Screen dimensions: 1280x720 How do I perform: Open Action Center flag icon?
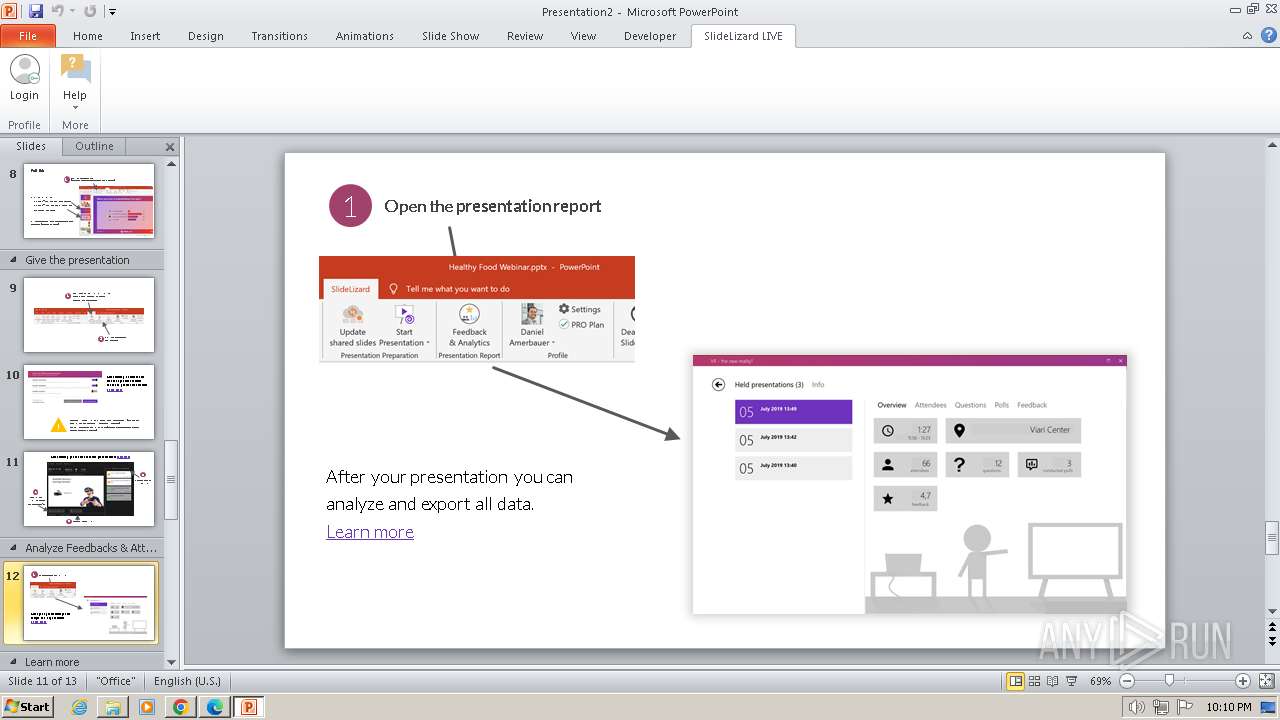click(1185, 707)
